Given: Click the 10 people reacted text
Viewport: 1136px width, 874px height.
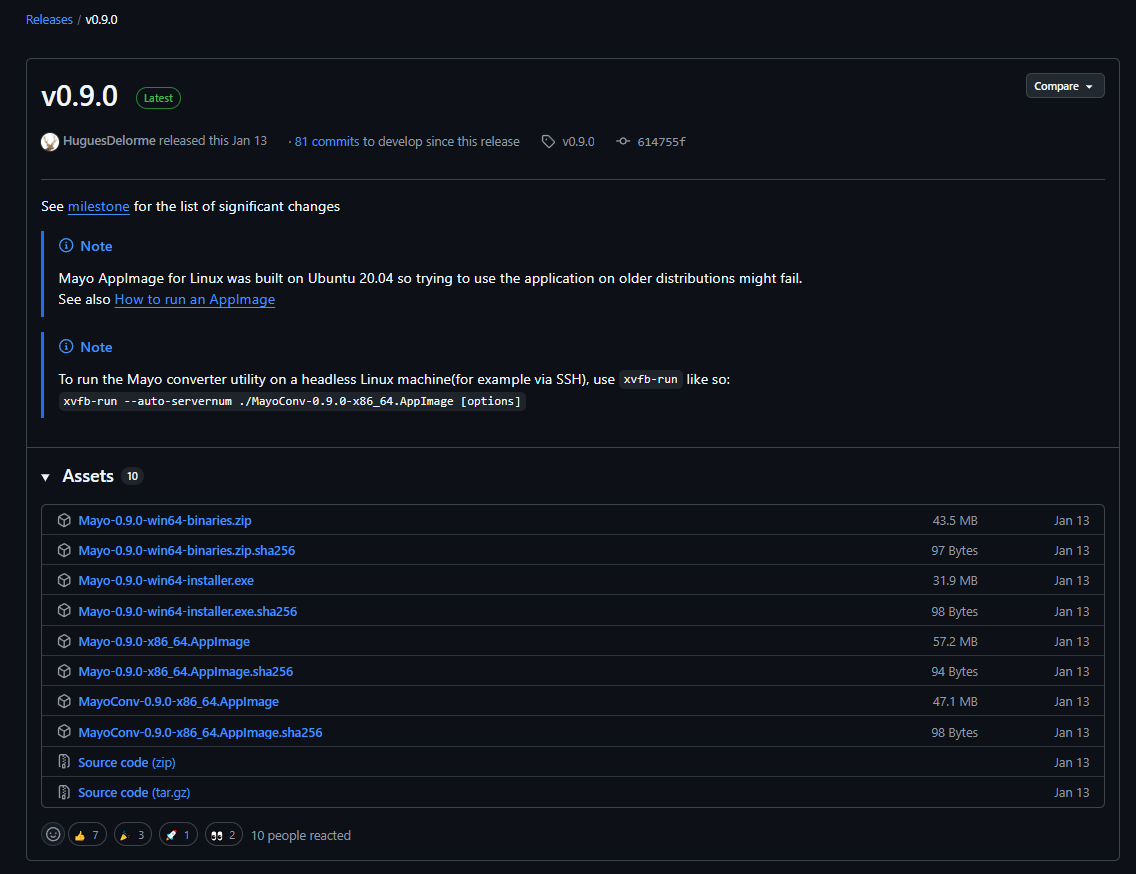Looking at the screenshot, I should coord(301,836).
